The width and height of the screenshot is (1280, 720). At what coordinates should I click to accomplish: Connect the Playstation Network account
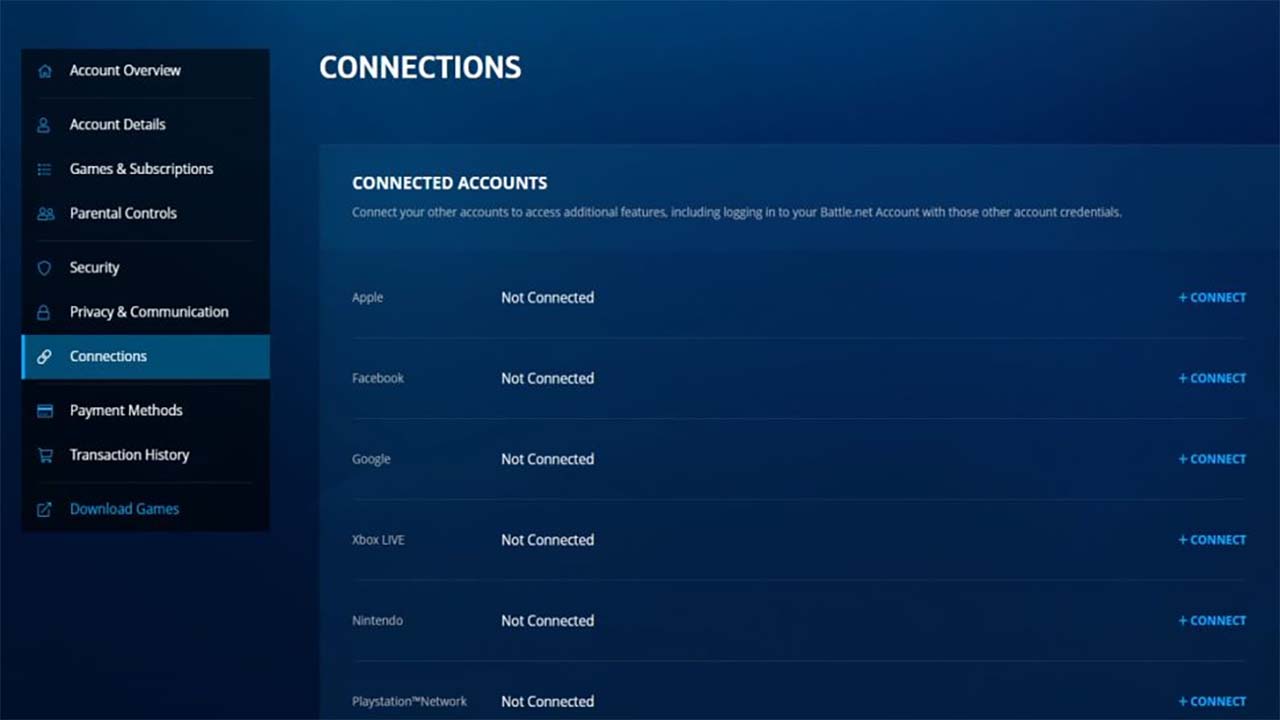pos(1212,702)
